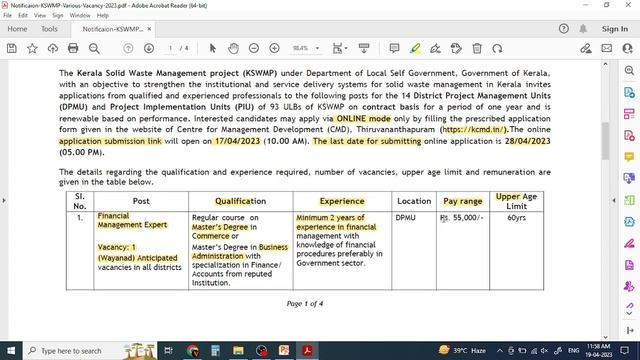
Task: Click the stamp tool icon
Action: (456, 49)
